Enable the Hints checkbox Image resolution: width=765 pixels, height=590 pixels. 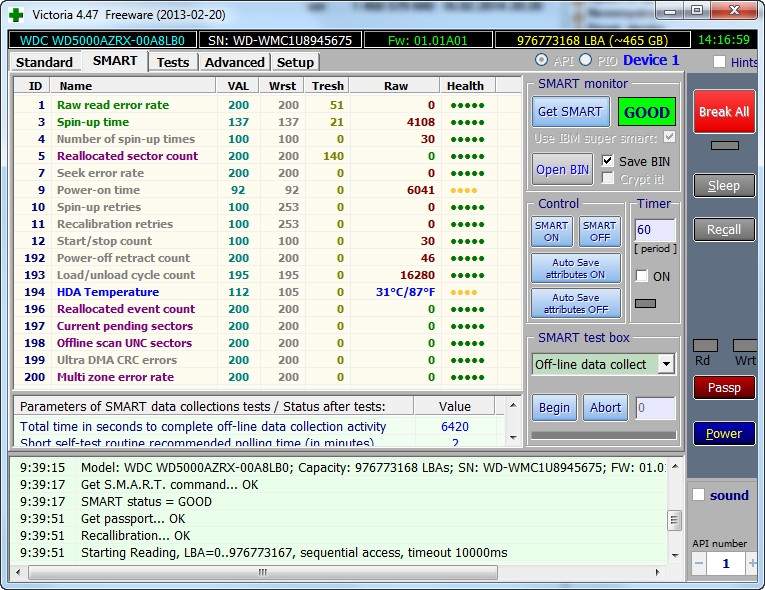click(x=719, y=62)
